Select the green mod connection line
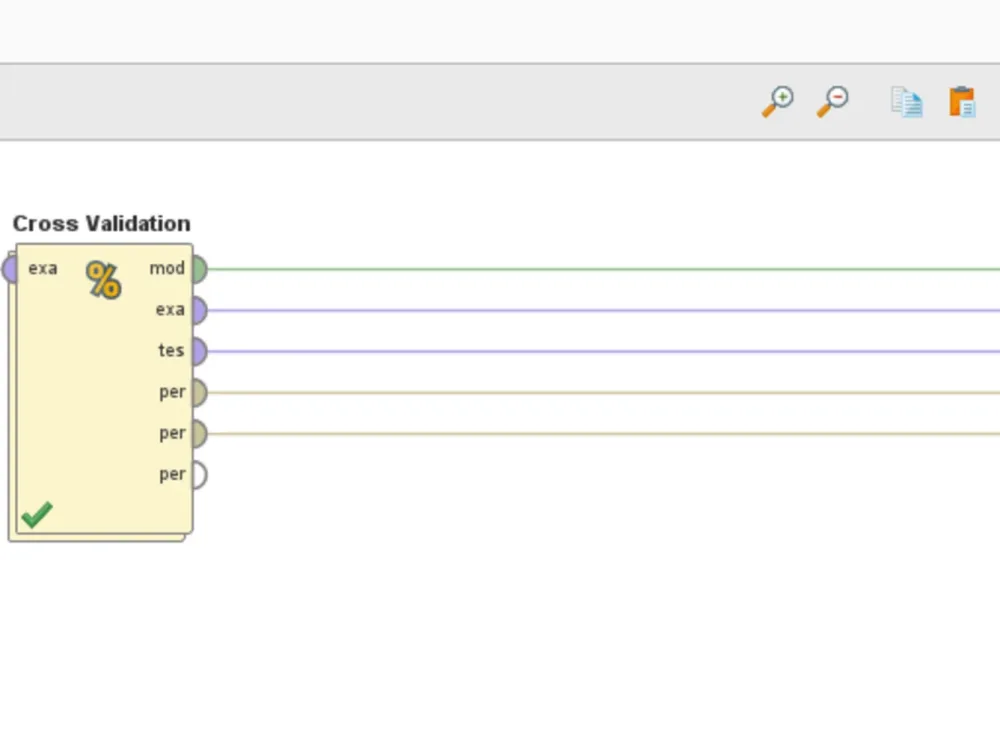The image size is (1000, 750). (603, 269)
